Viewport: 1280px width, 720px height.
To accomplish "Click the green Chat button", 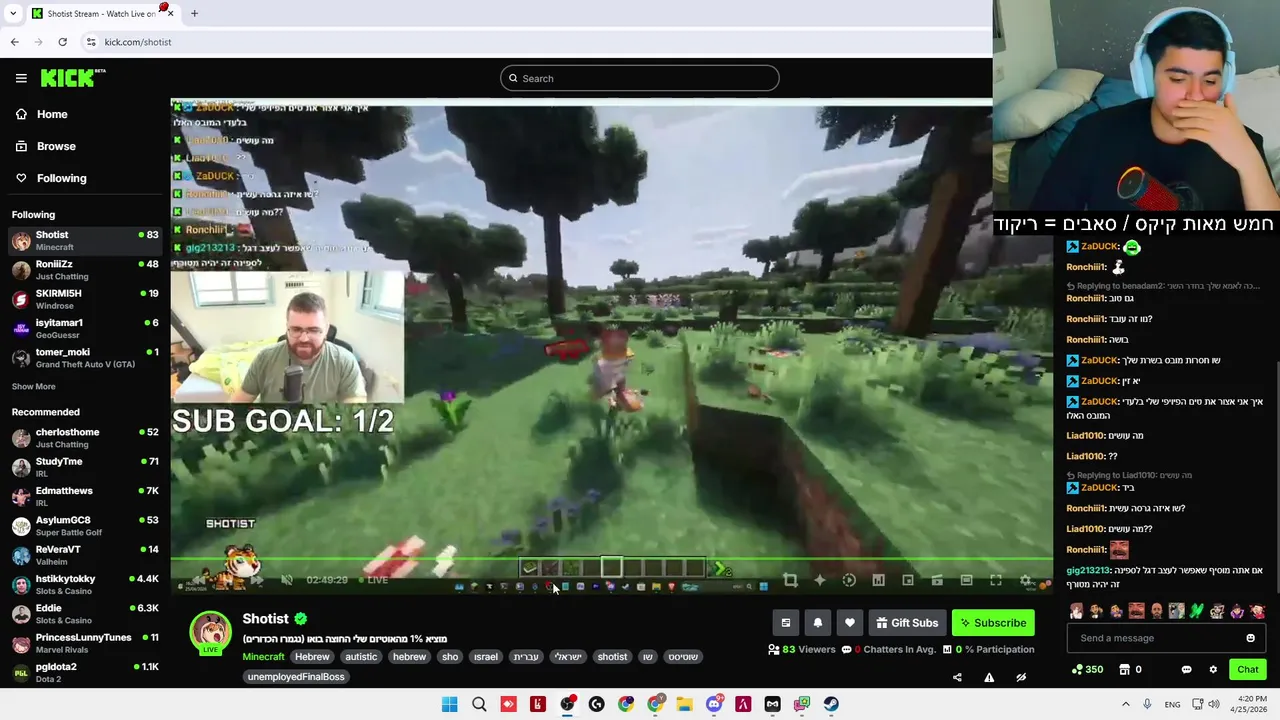I will pyautogui.click(x=1248, y=669).
